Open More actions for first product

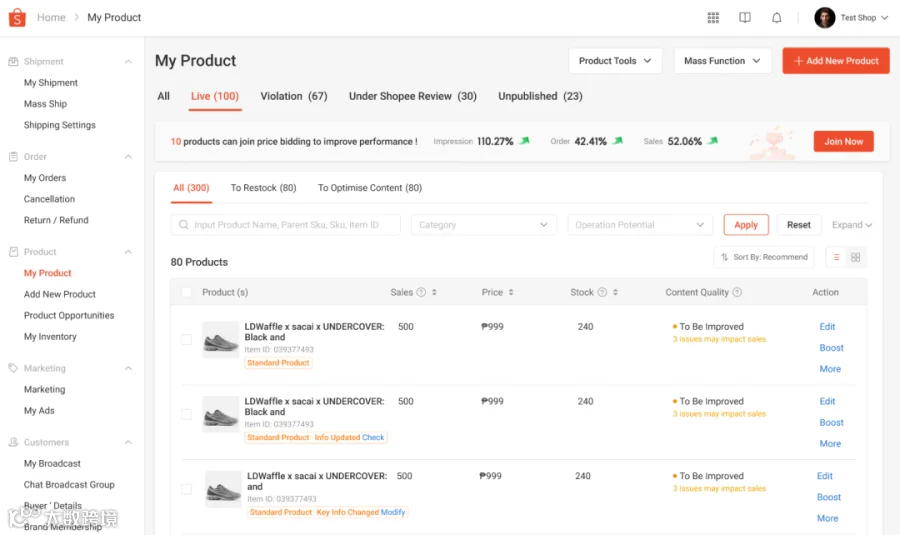pos(830,369)
